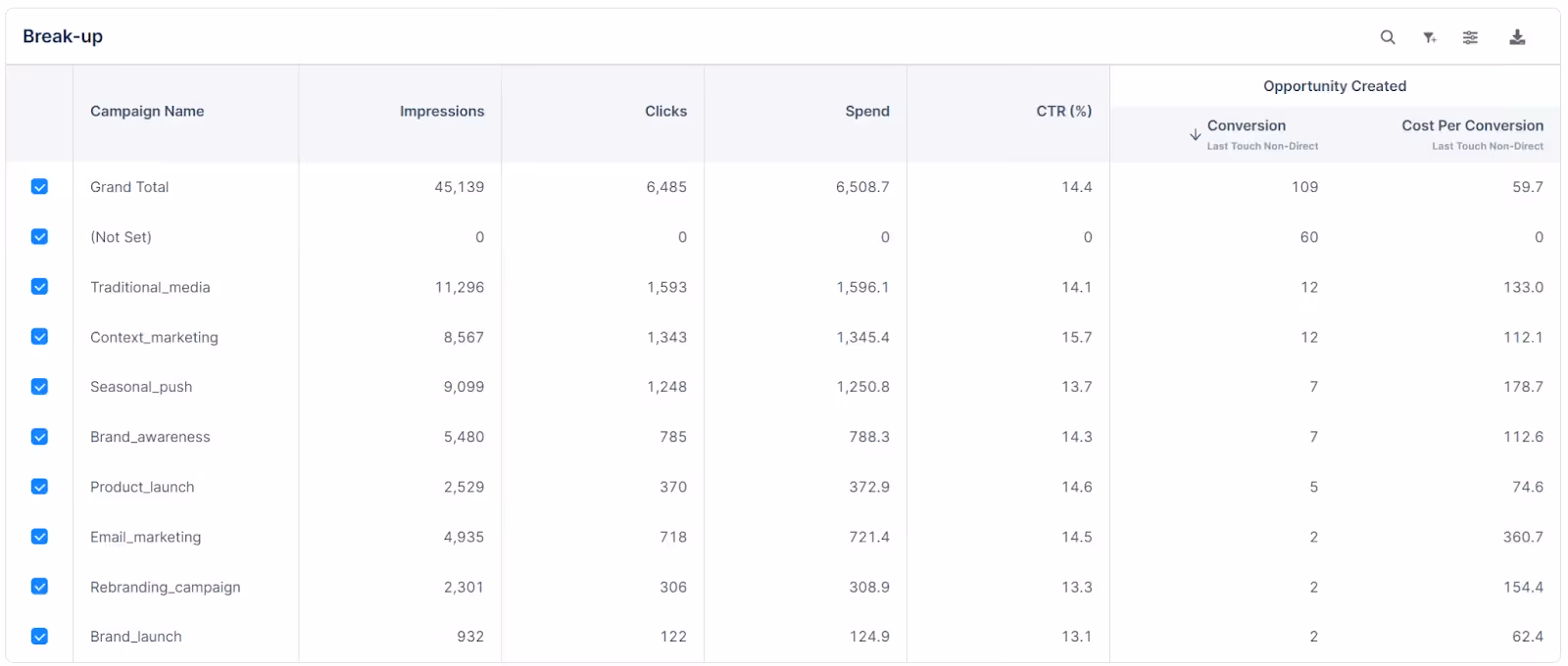The image size is (1568, 666).
Task: Uncheck the Traditional_media campaign
Action: (39, 286)
